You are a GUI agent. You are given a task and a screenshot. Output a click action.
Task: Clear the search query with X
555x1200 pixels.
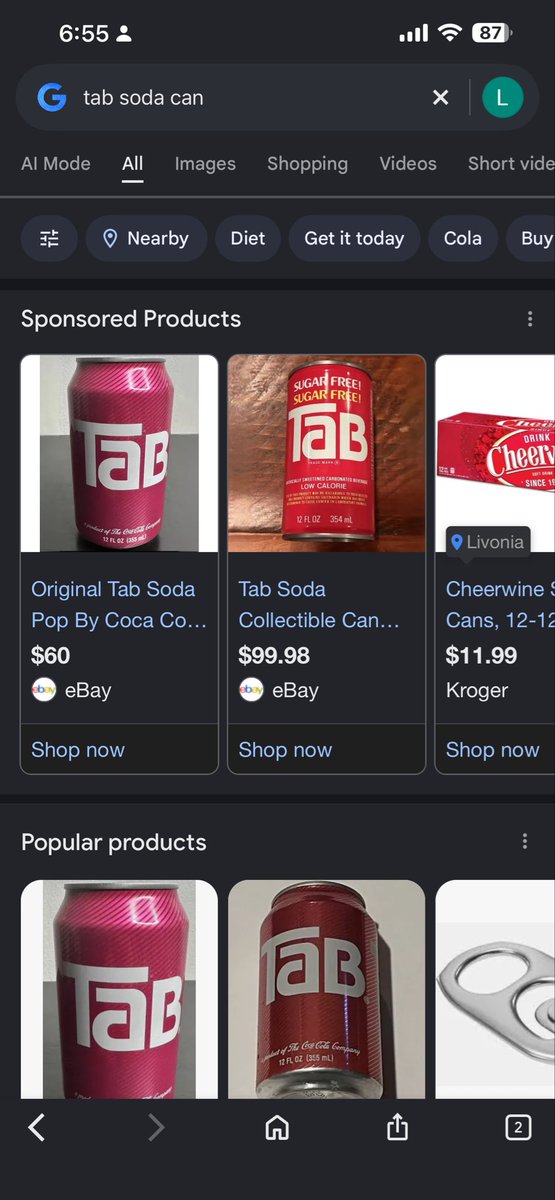click(440, 97)
